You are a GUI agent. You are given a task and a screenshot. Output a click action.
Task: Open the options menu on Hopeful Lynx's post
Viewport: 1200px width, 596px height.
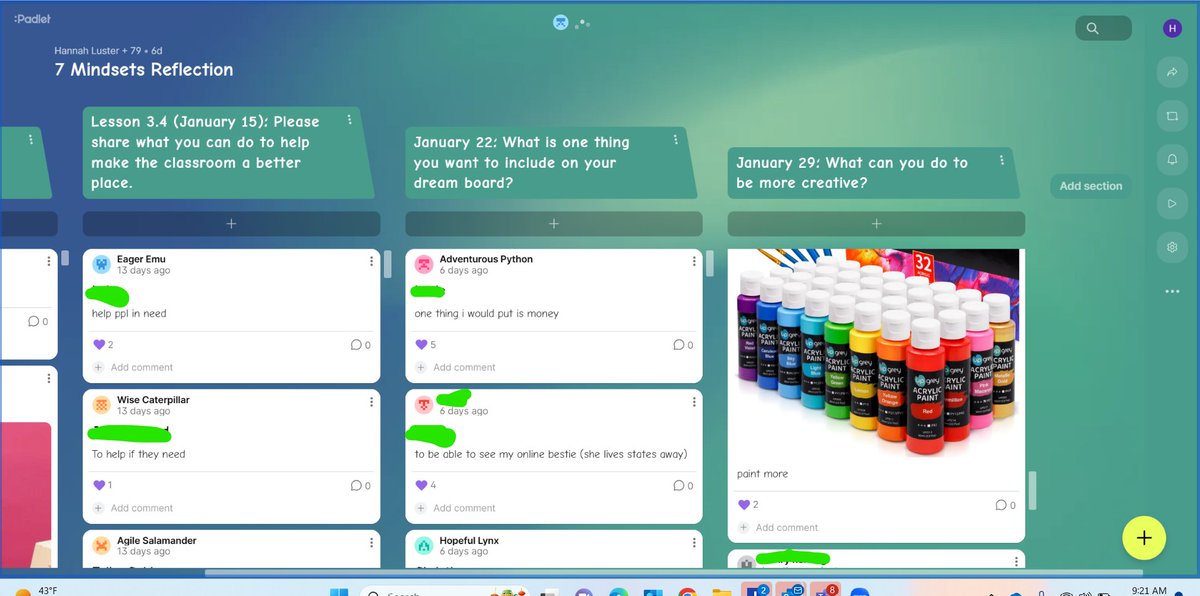point(694,543)
